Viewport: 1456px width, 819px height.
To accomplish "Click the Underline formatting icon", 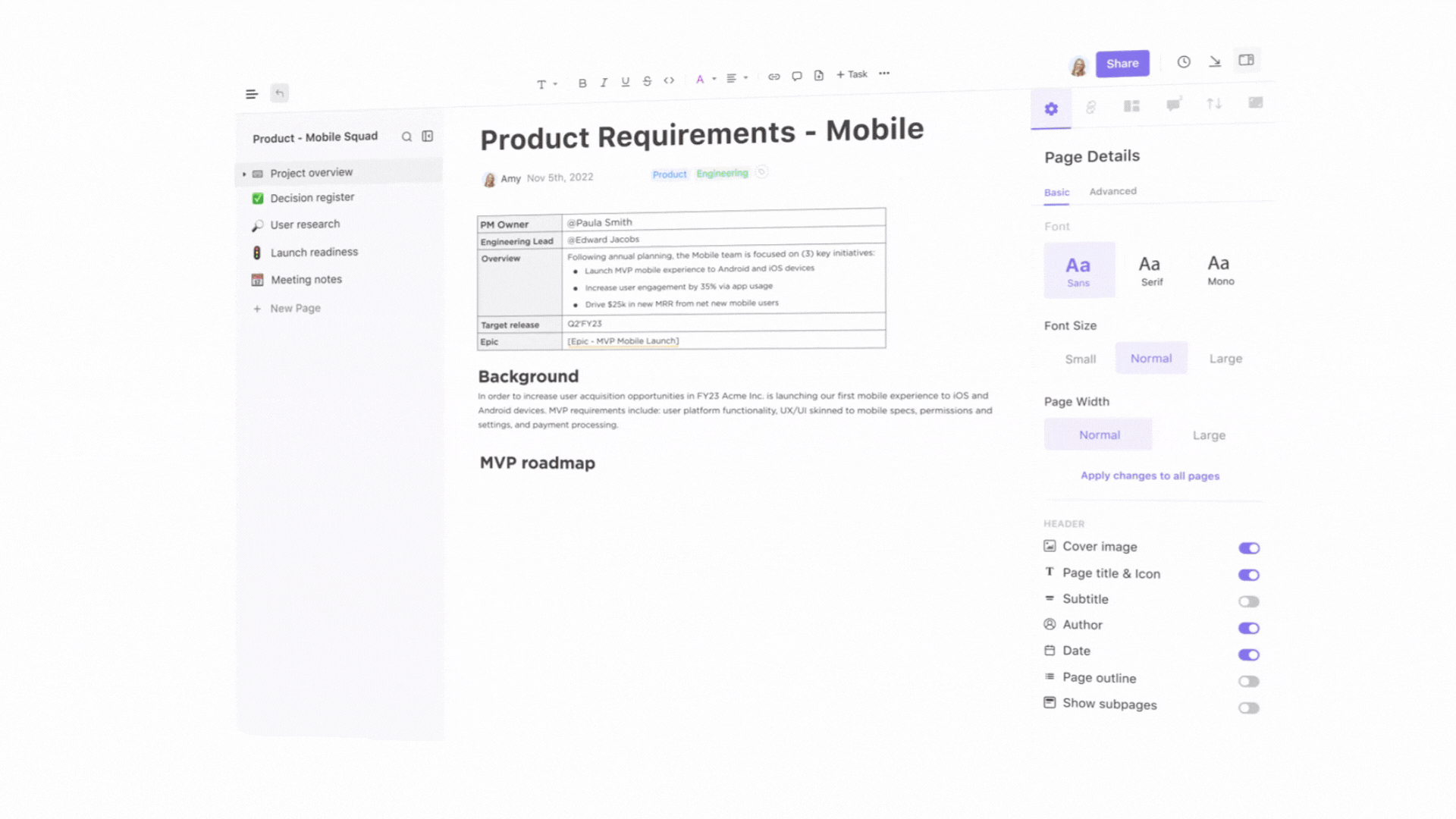I will point(625,81).
